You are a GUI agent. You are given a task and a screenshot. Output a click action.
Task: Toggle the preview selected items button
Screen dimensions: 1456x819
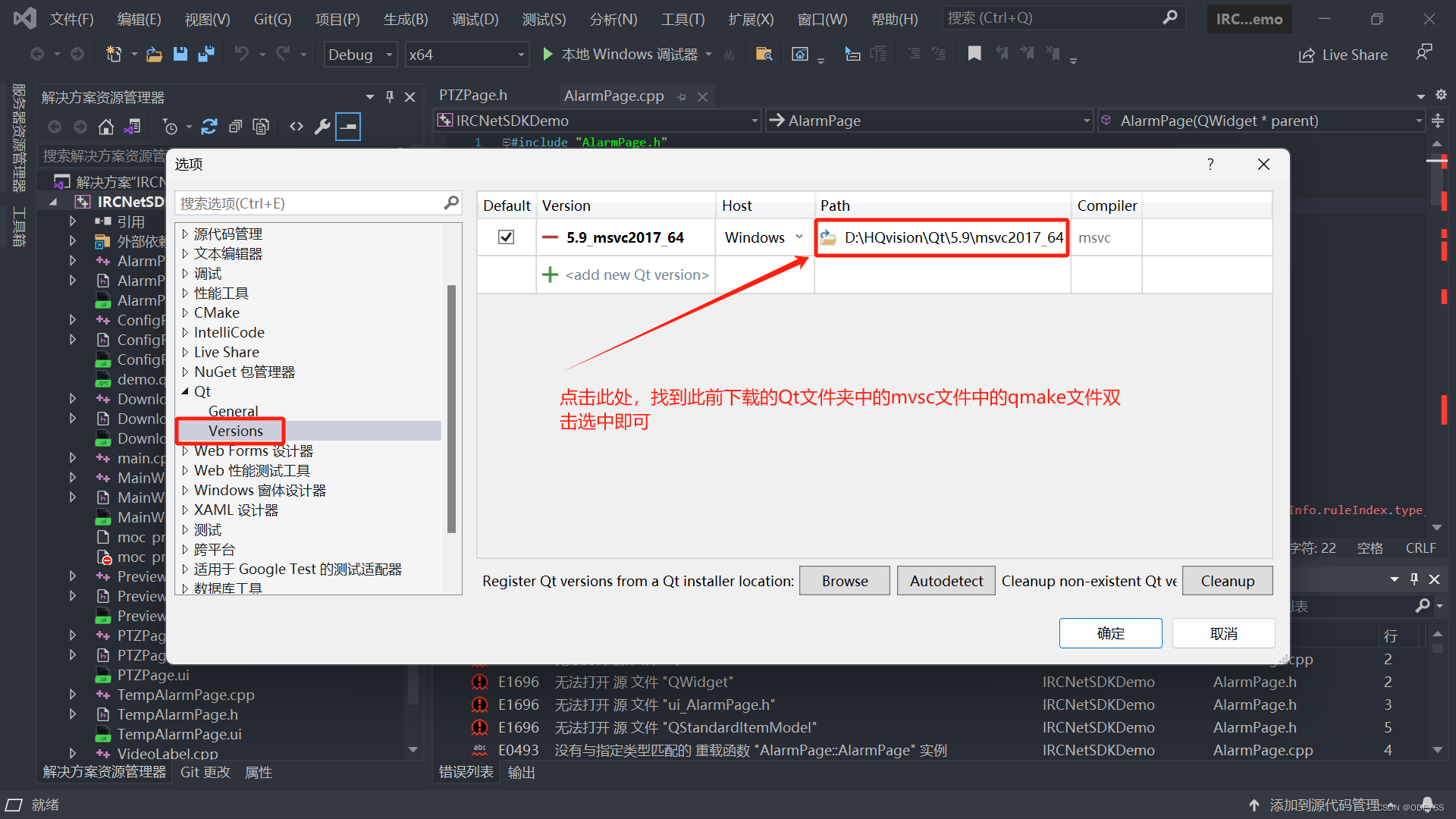point(348,127)
